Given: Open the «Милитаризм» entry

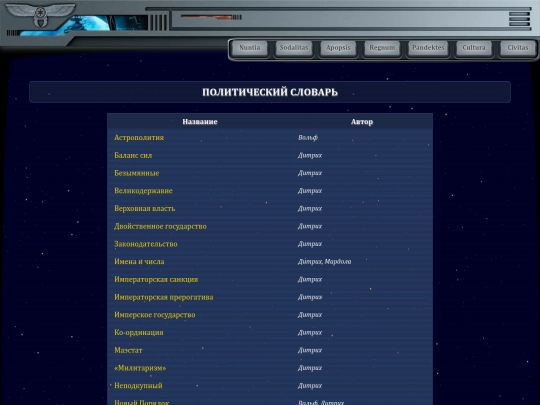Looking at the screenshot, I should [140, 368].
